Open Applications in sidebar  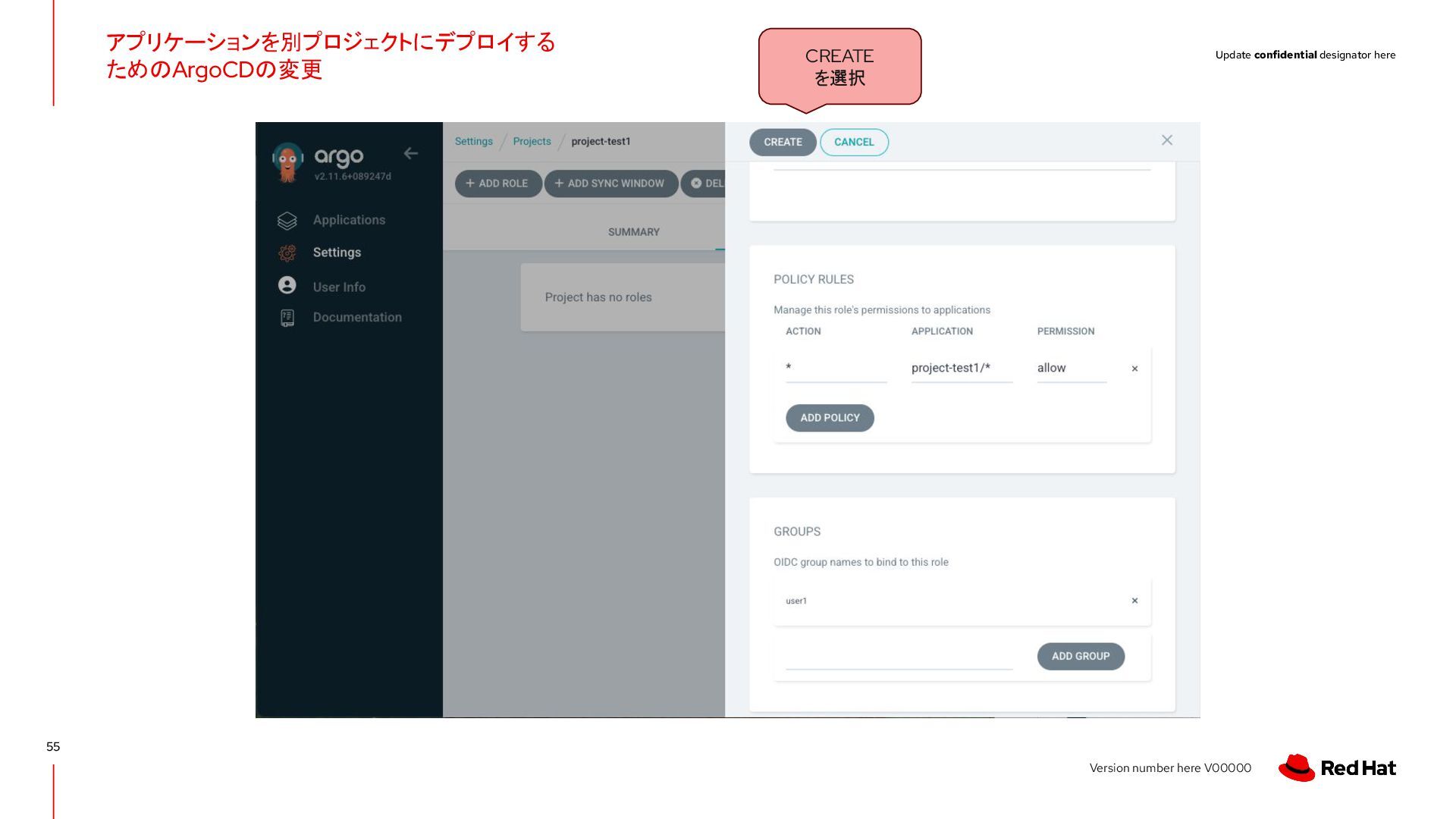349,220
